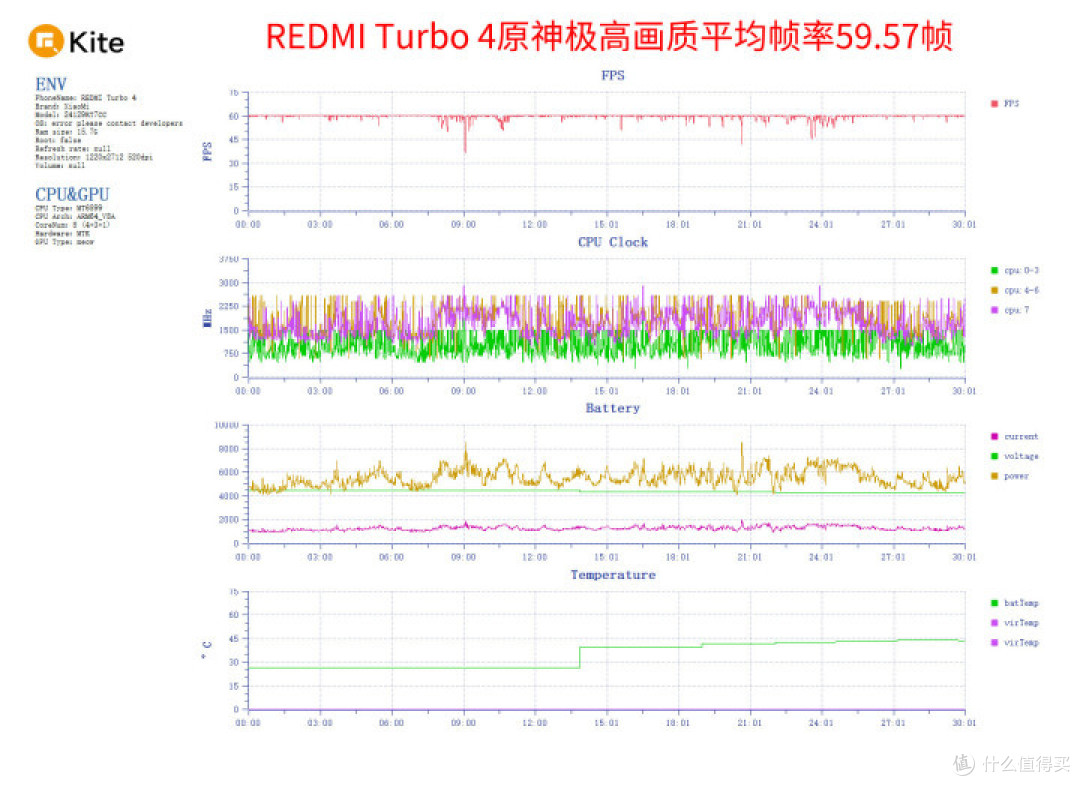Click the voltage legend label
1080x786 pixels.
[1021, 456]
